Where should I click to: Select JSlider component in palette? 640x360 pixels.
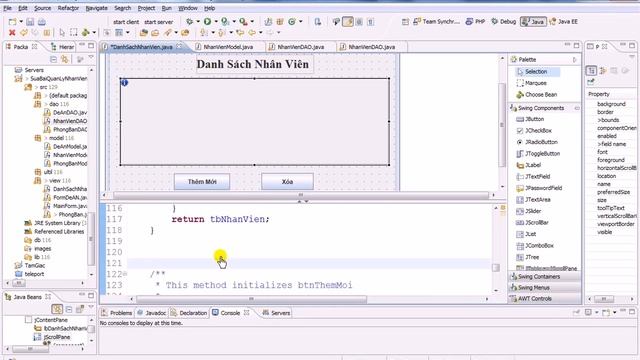[529, 211]
